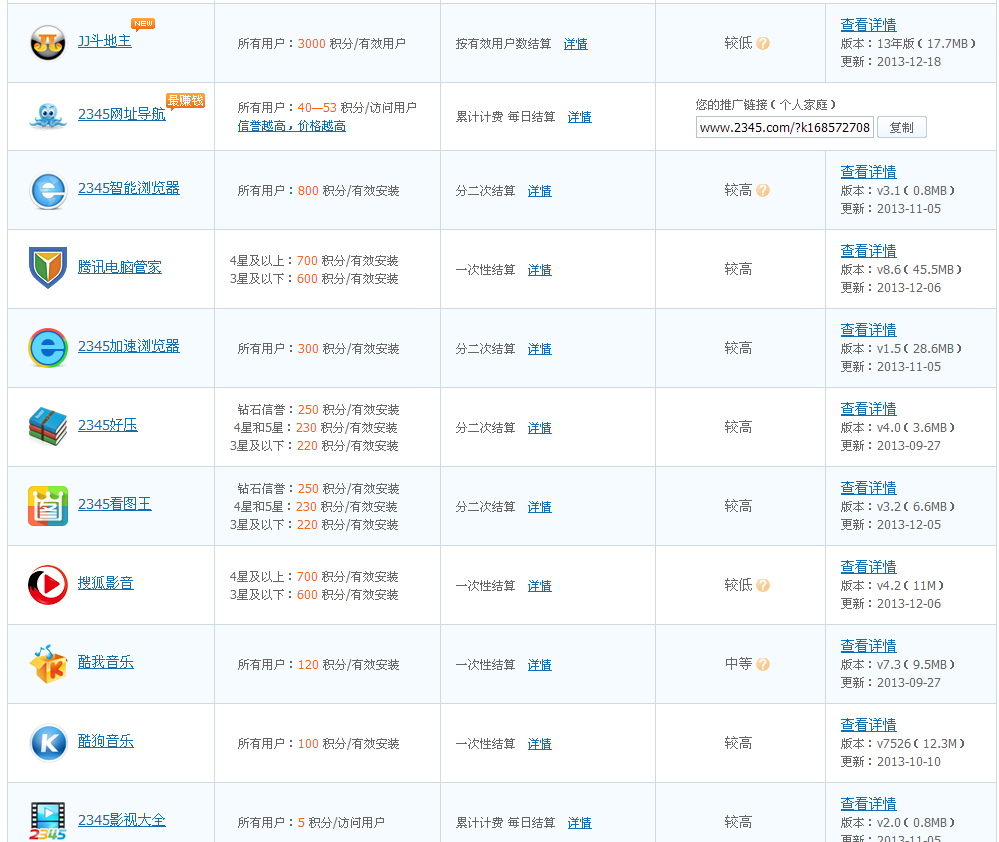
Task: Click the 最赚钱 badge on 2345网址导航
Action: 185,101
